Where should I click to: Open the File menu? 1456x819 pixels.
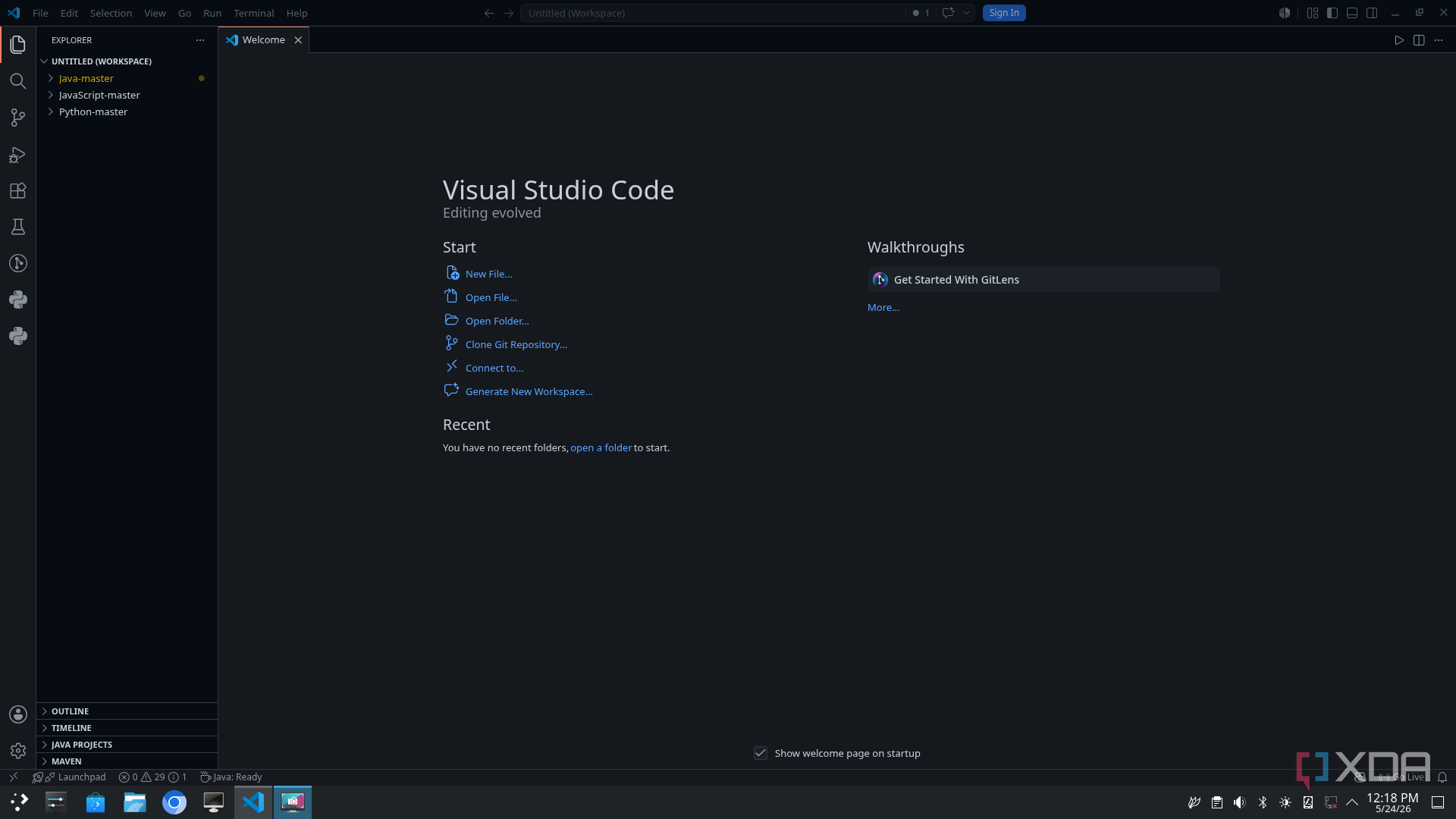pyautogui.click(x=40, y=13)
